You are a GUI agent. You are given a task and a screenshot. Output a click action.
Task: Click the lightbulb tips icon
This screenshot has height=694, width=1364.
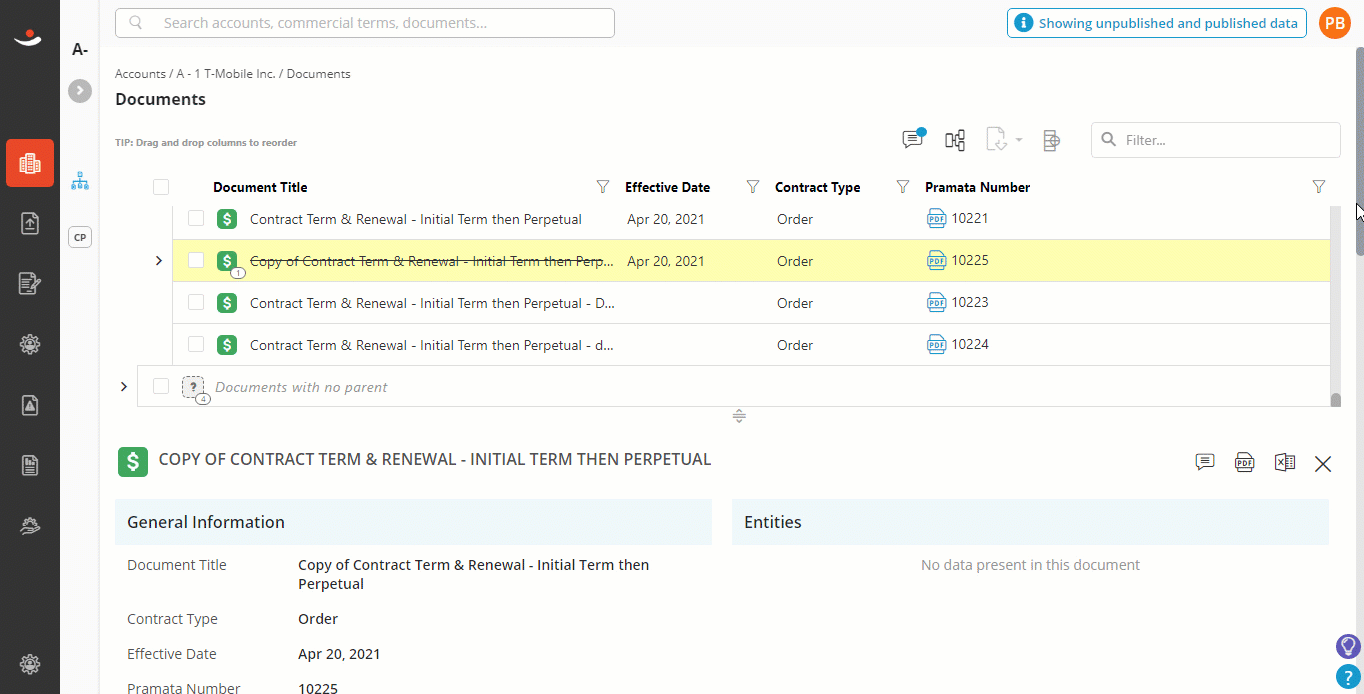pos(1348,646)
